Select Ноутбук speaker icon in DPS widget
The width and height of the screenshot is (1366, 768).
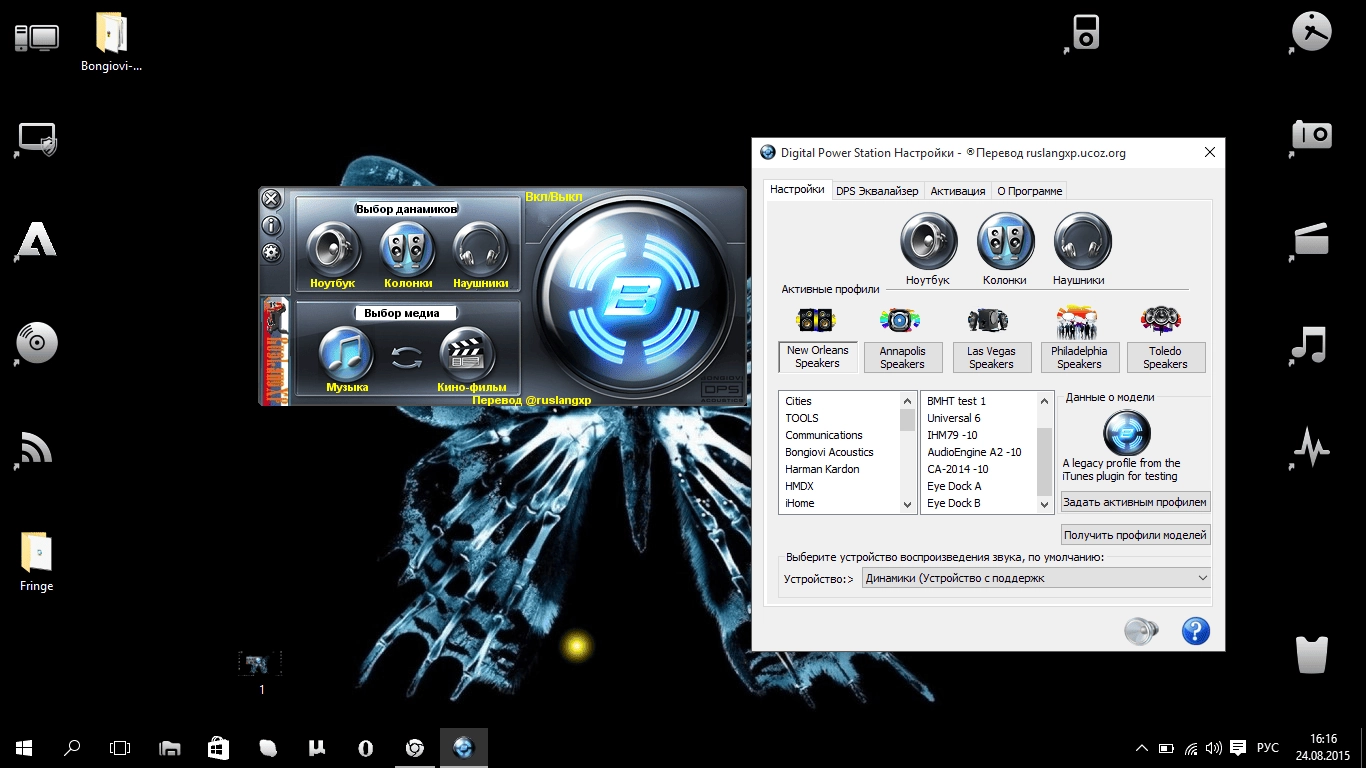[333, 249]
